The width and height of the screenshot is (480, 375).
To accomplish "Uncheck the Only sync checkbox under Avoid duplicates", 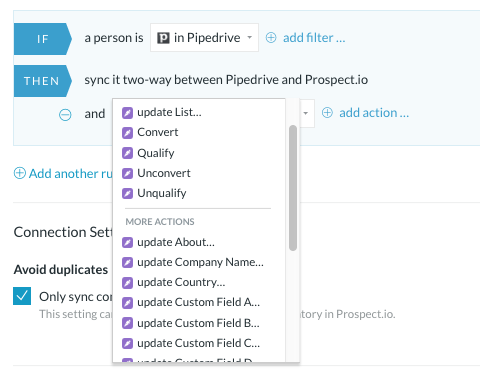I will click(x=22, y=296).
